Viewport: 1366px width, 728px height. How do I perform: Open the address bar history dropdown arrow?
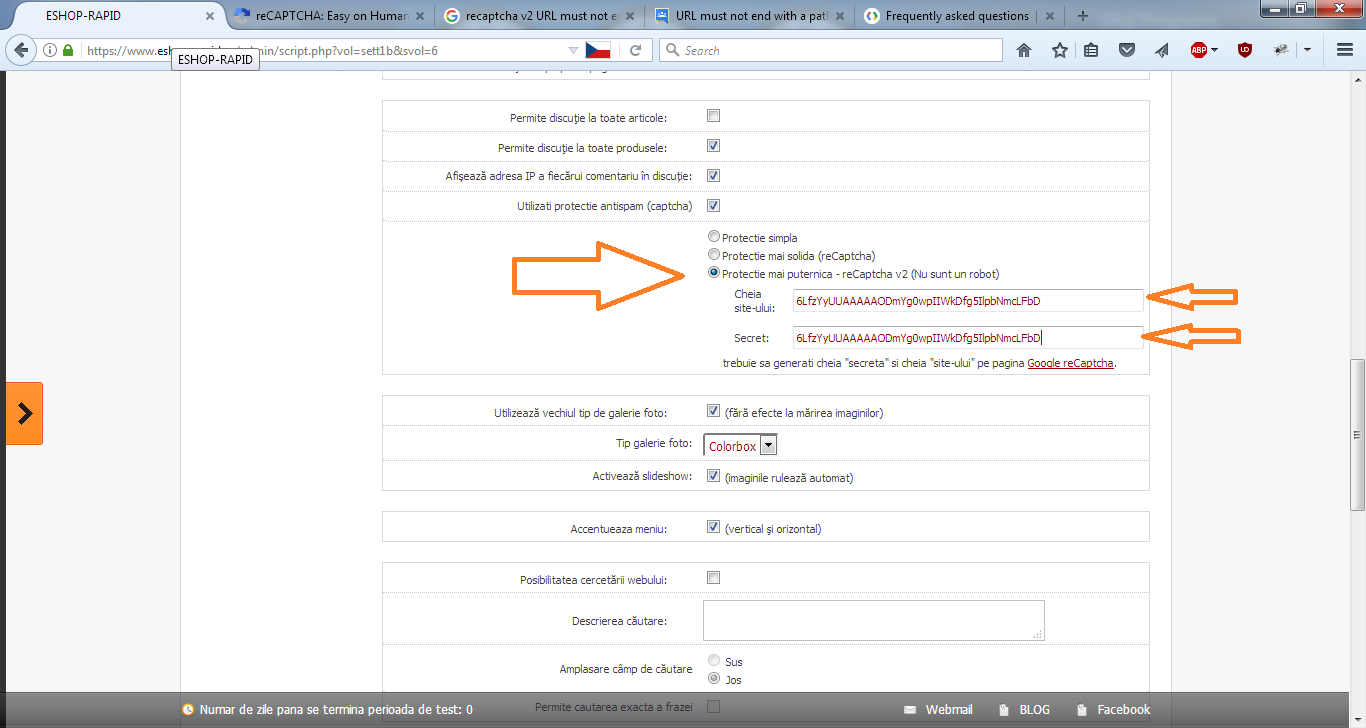point(573,50)
